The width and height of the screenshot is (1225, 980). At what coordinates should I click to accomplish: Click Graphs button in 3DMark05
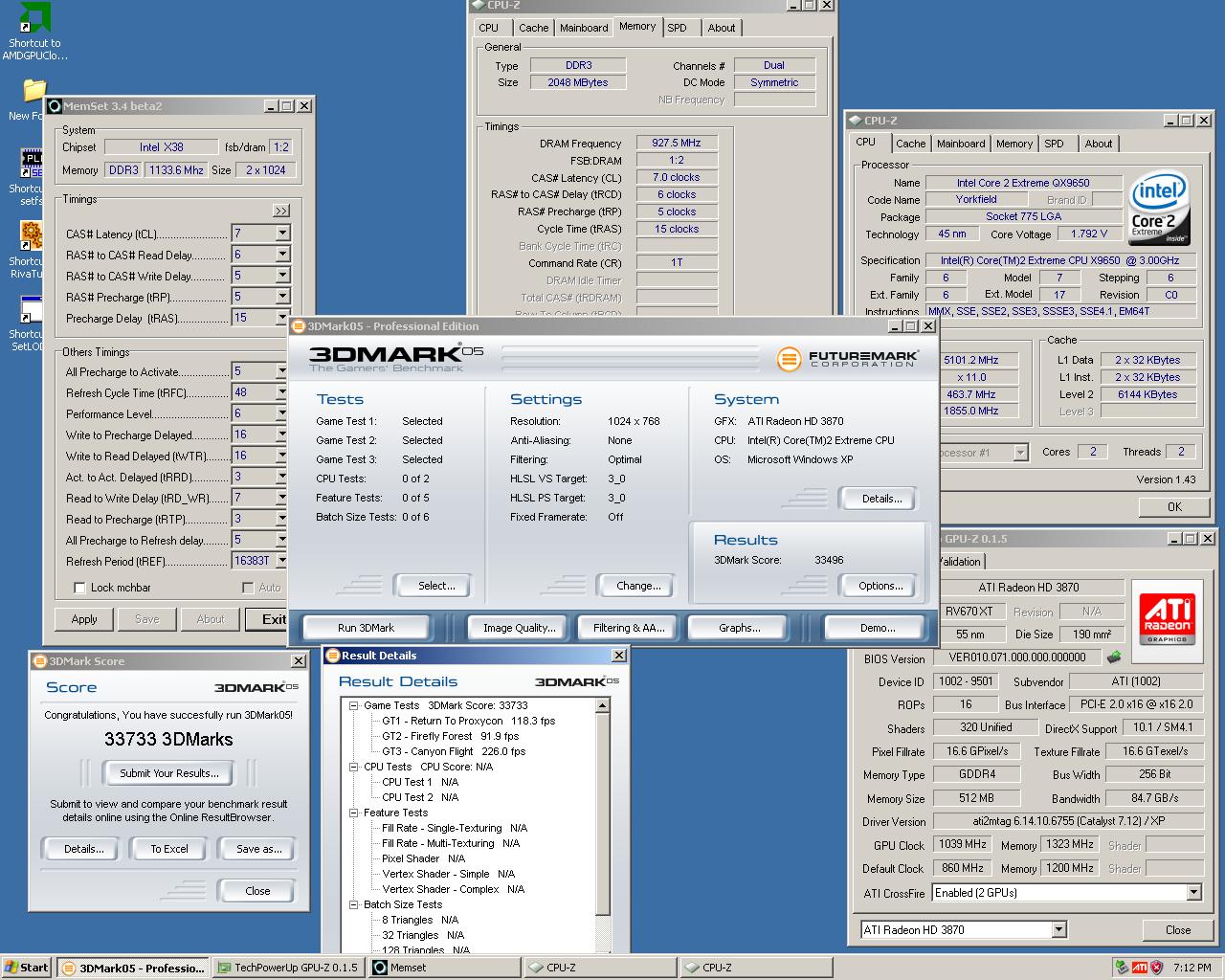[x=739, y=628]
